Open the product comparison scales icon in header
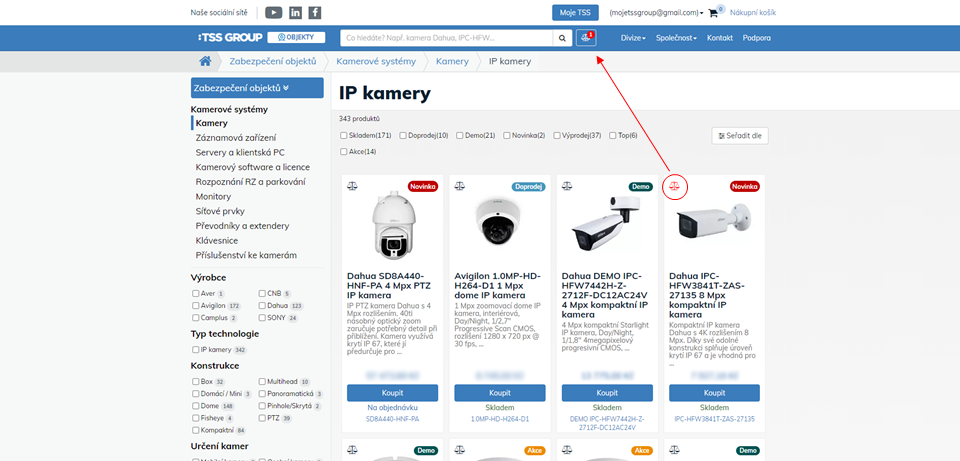This screenshot has height=461, width=960. click(586, 38)
